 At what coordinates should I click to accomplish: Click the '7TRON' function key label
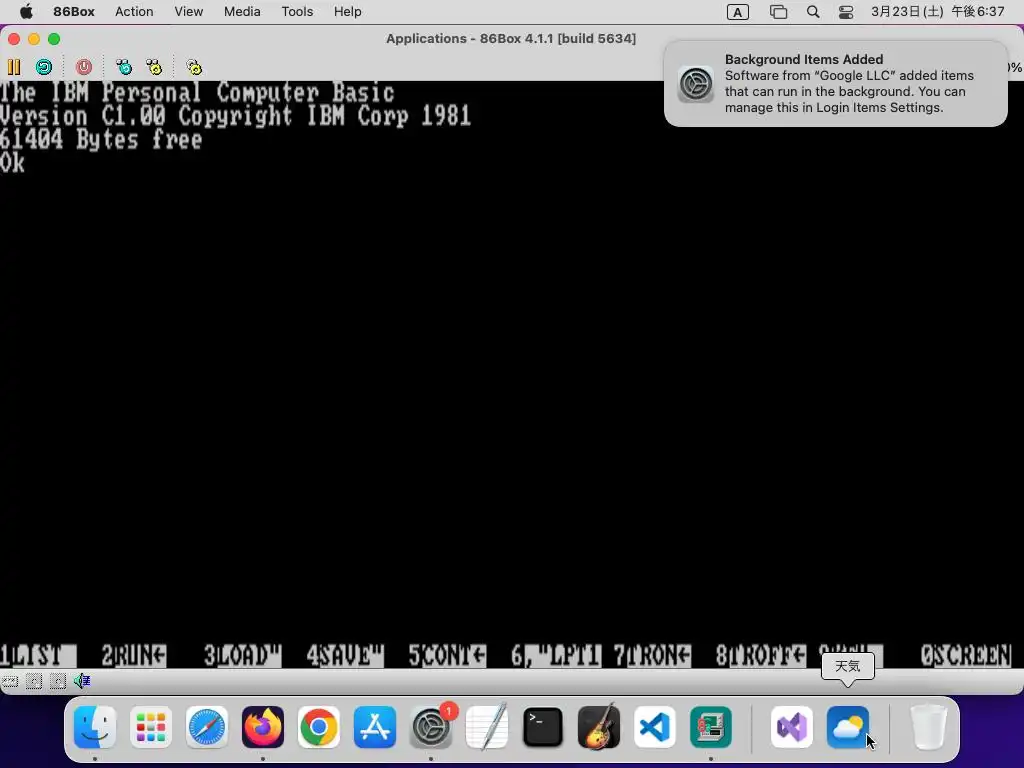[x=652, y=655]
